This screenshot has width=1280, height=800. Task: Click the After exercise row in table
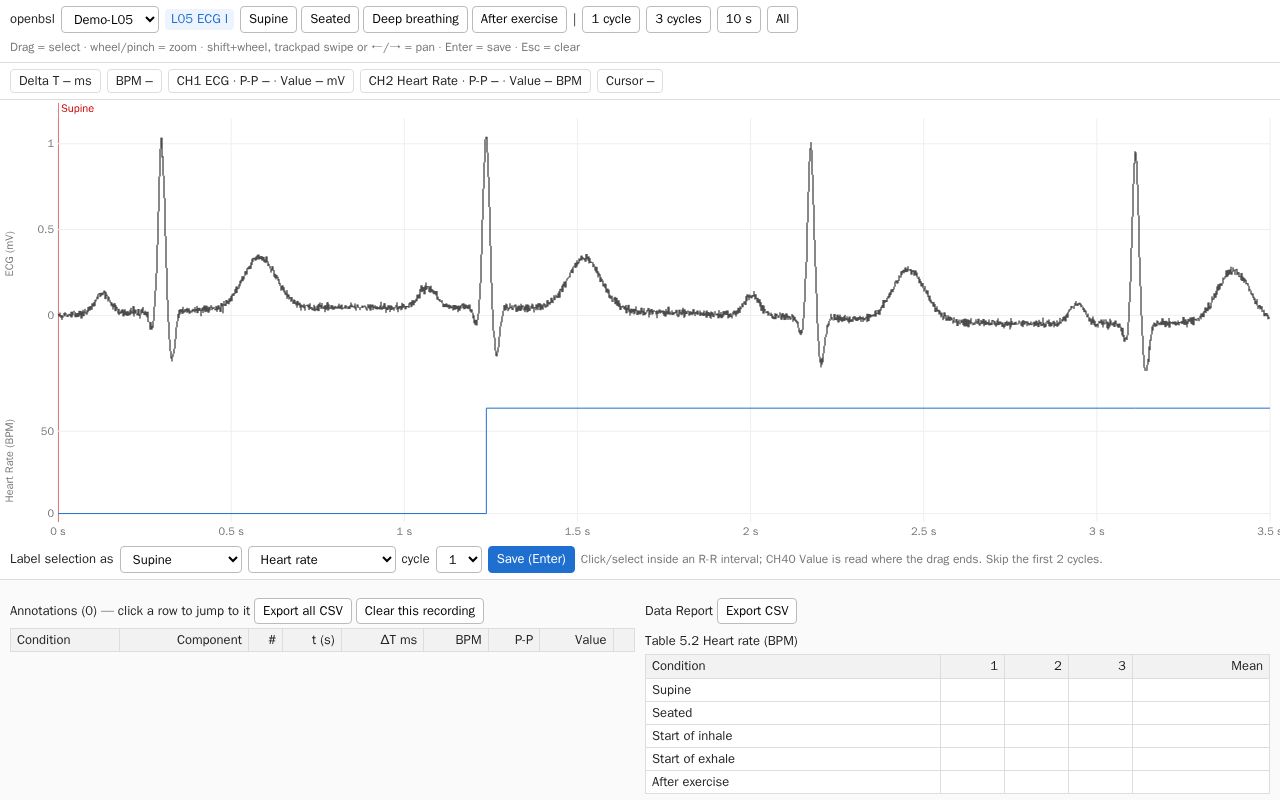[957, 782]
